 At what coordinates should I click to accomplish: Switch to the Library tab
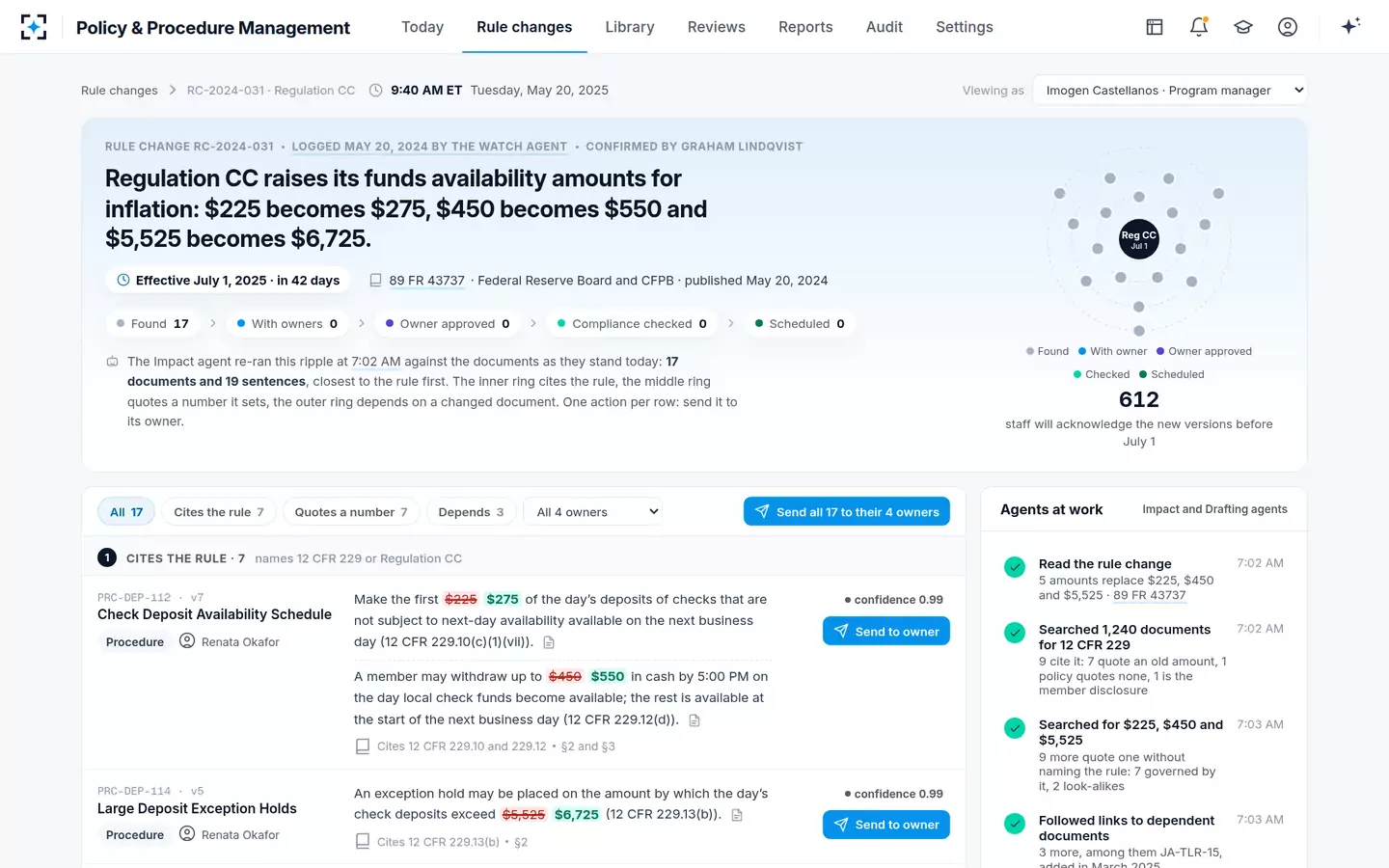(x=630, y=27)
